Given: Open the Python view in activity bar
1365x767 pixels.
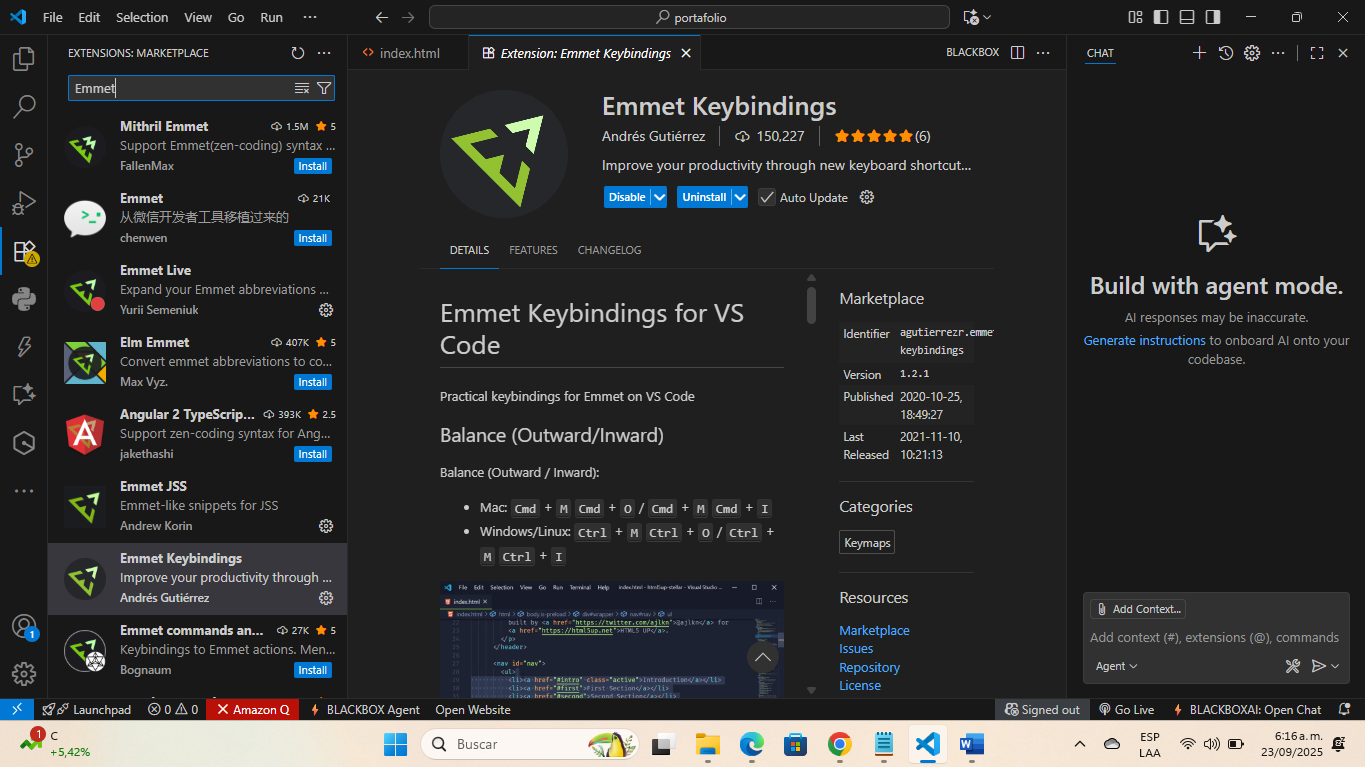Looking at the screenshot, I should [24, 298].
